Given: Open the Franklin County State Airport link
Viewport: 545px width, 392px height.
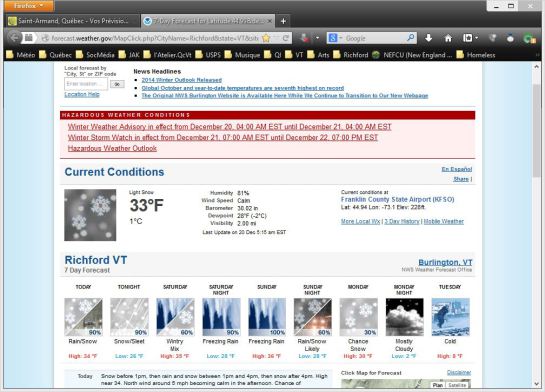Looking at the screenshot, I should pos(397,199).
